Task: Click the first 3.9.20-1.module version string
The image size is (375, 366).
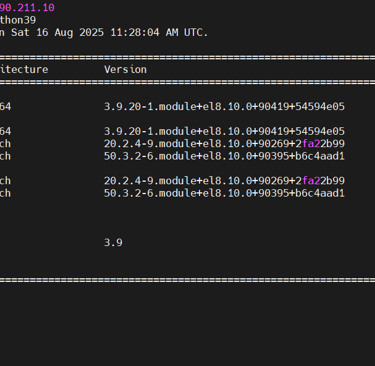Action: (x=224, y=106)
